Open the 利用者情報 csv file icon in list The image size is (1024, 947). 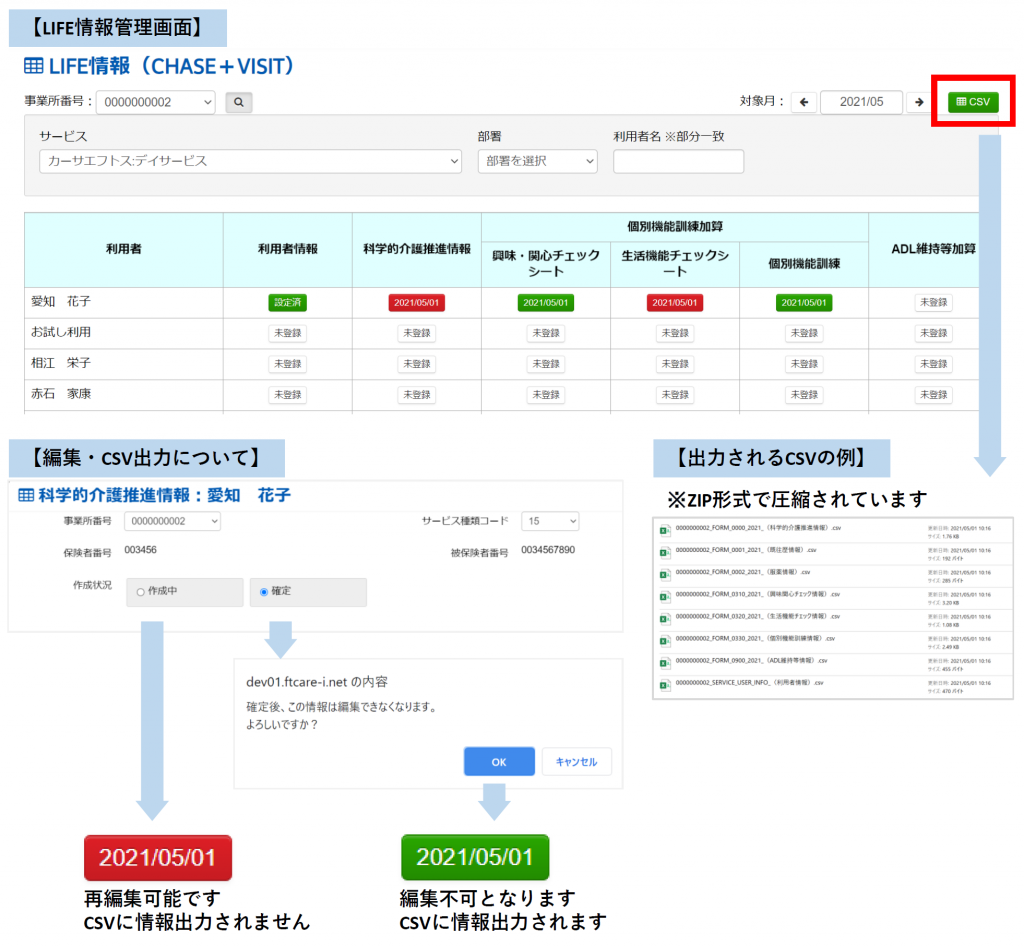click(x=665, y=686)
